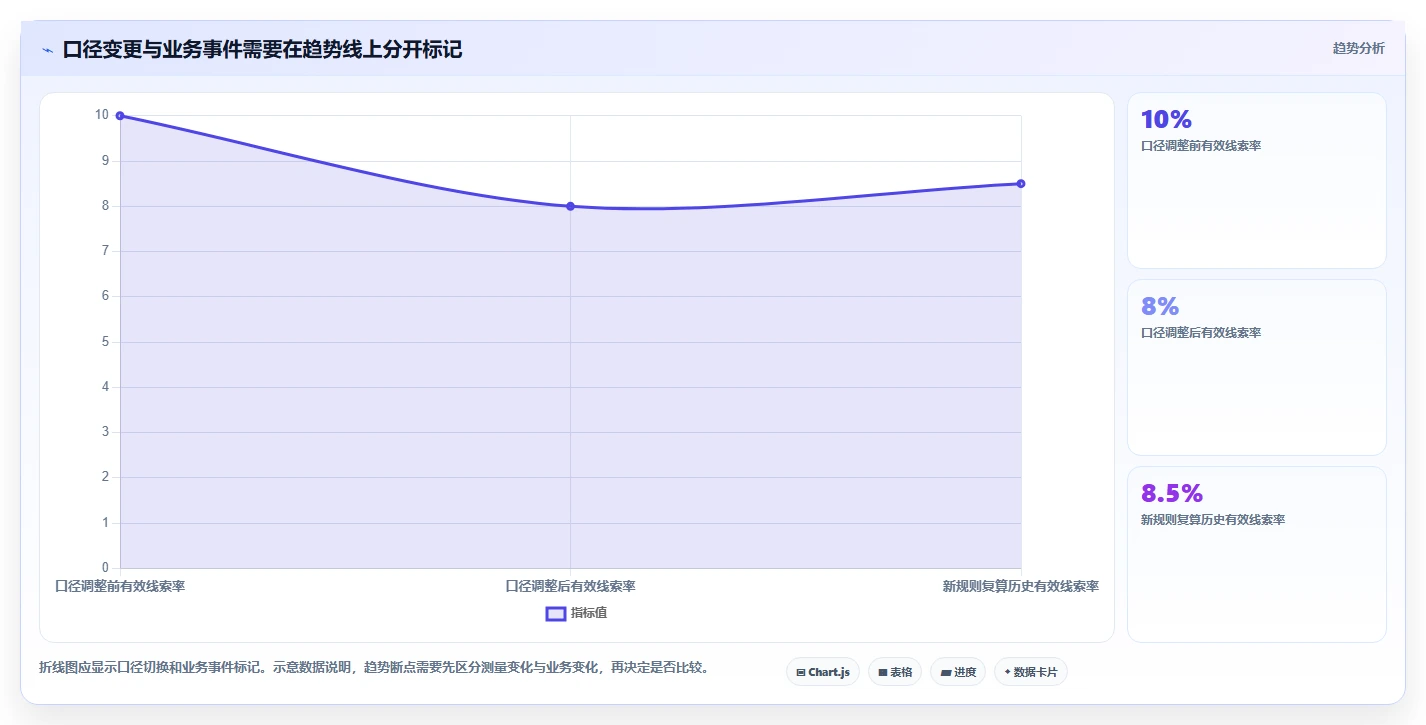Click the data point at value 8.5
This screenshot has height=725, width=1426.
click(x=1021, y=183)
